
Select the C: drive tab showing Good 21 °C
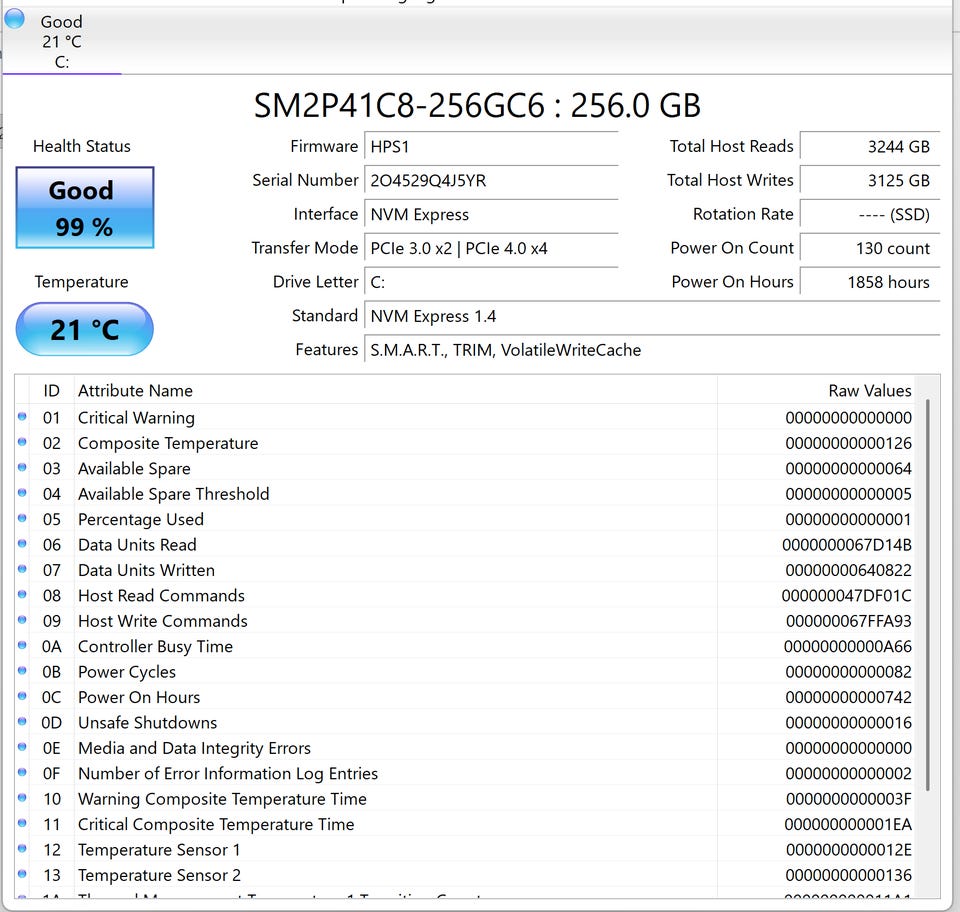[61, 40]
